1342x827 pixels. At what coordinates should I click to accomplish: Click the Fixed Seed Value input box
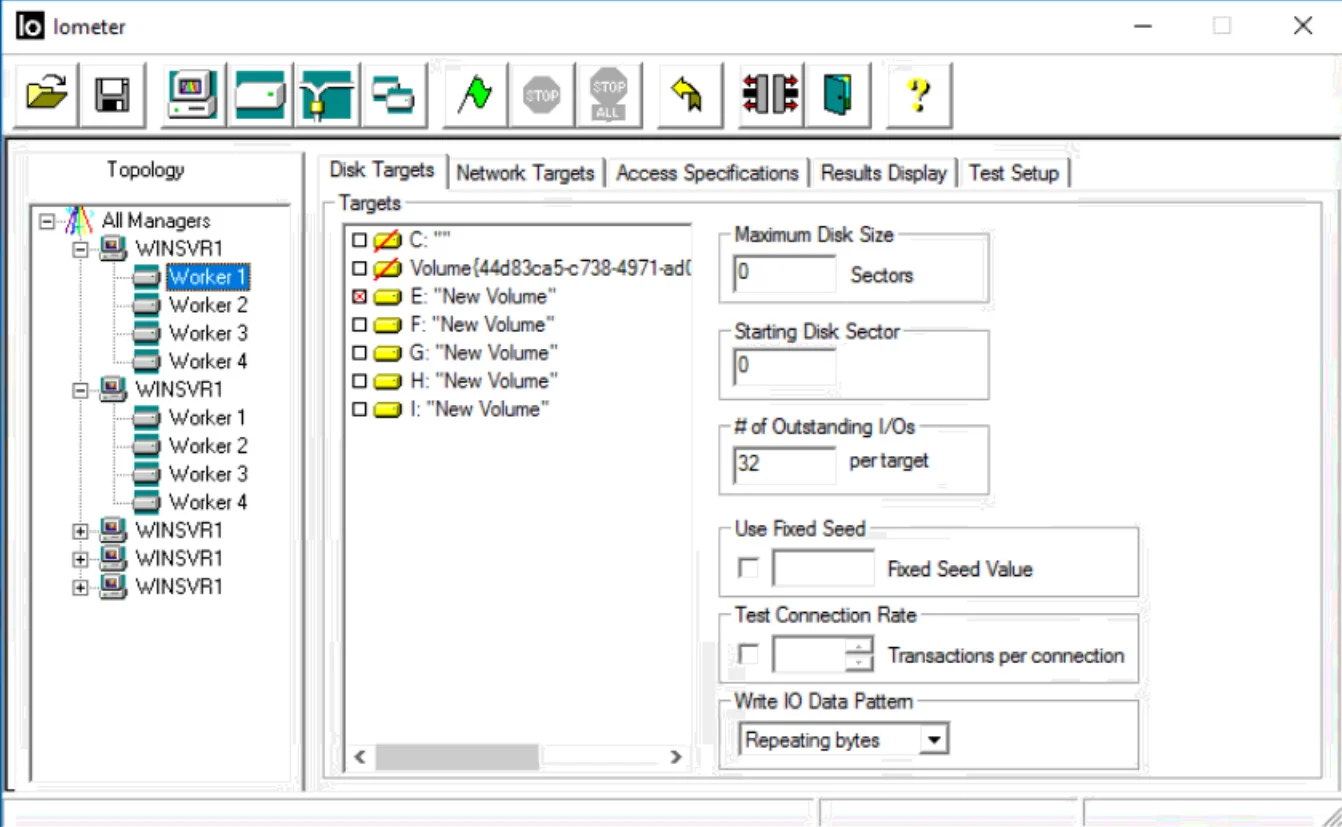[824, 568]
